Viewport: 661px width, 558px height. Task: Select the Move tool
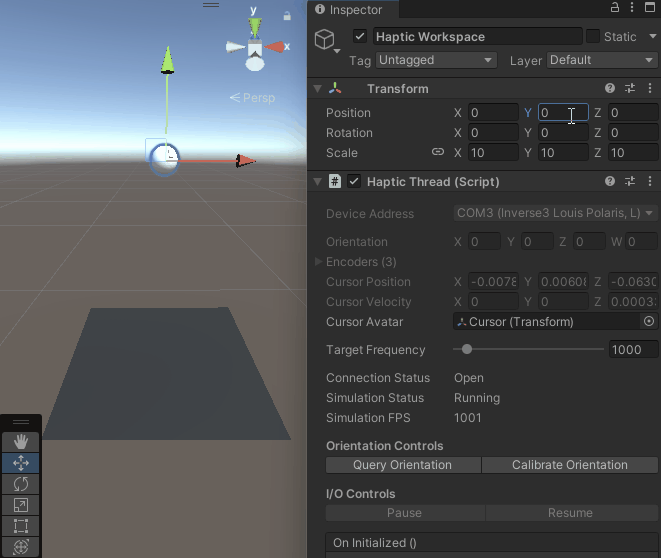tap(21, 463)
